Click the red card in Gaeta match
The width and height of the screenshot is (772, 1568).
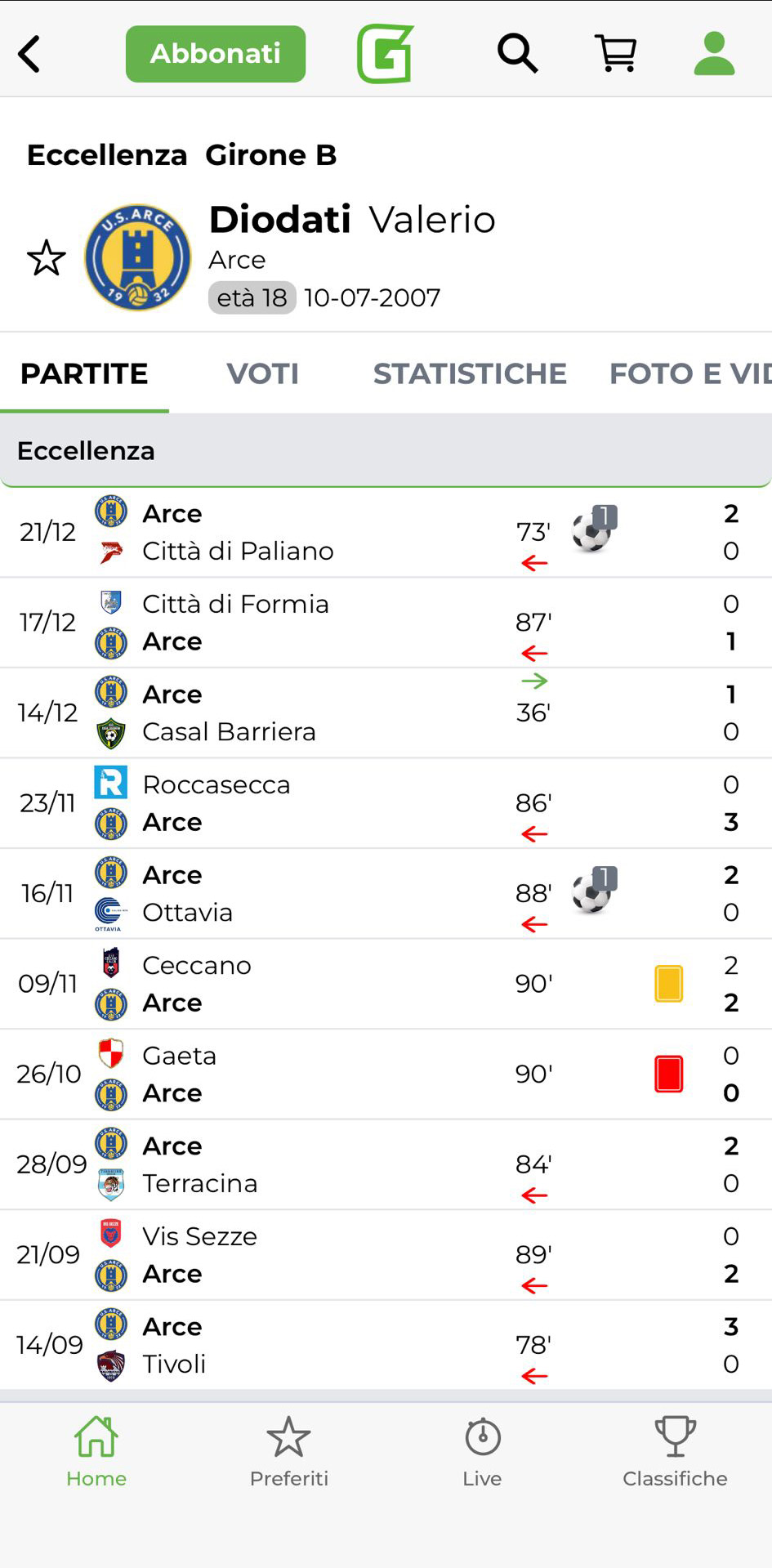click(x=668, y=1074)
